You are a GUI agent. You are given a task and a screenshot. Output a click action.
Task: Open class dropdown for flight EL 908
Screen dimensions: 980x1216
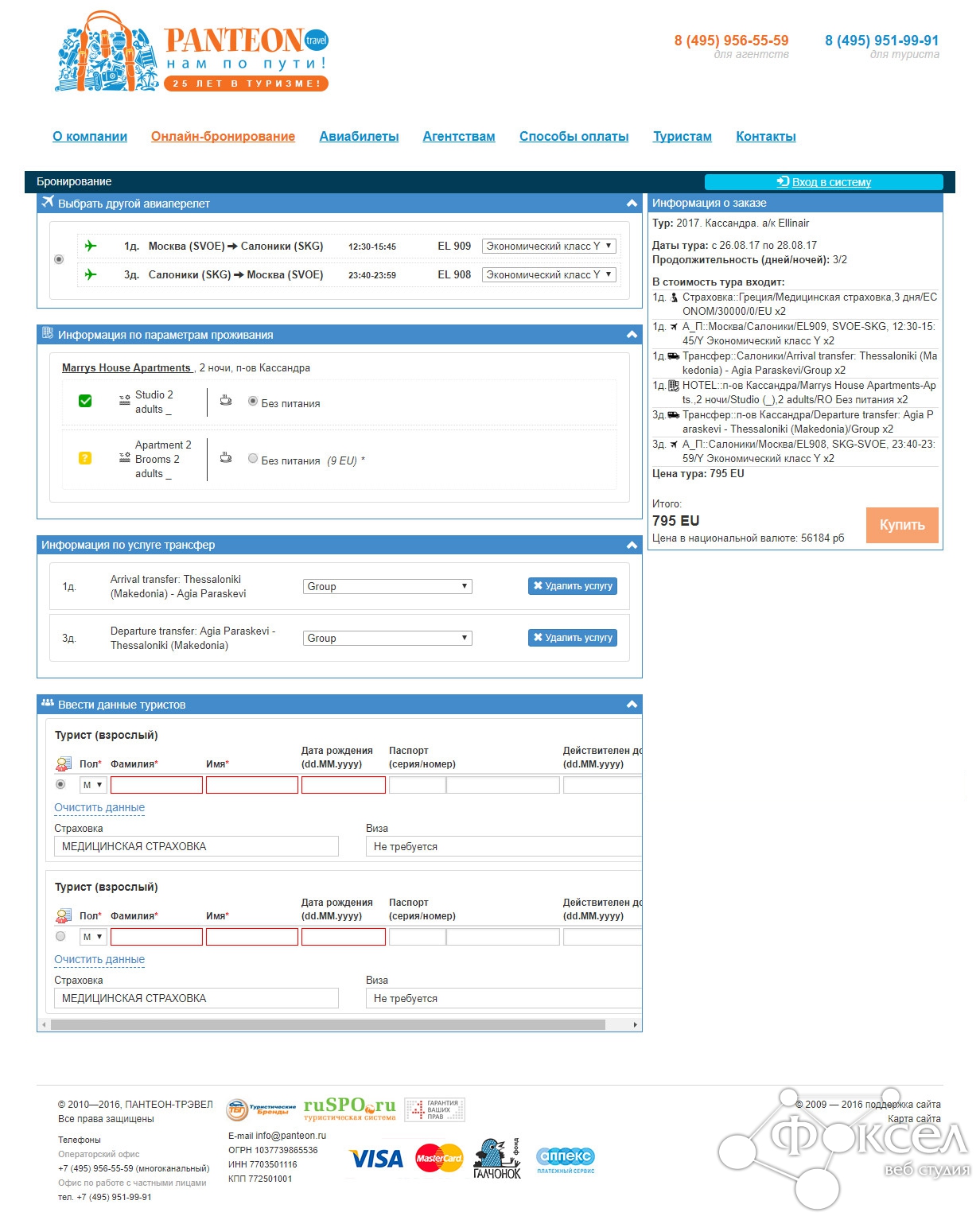[x=550, y=274]
